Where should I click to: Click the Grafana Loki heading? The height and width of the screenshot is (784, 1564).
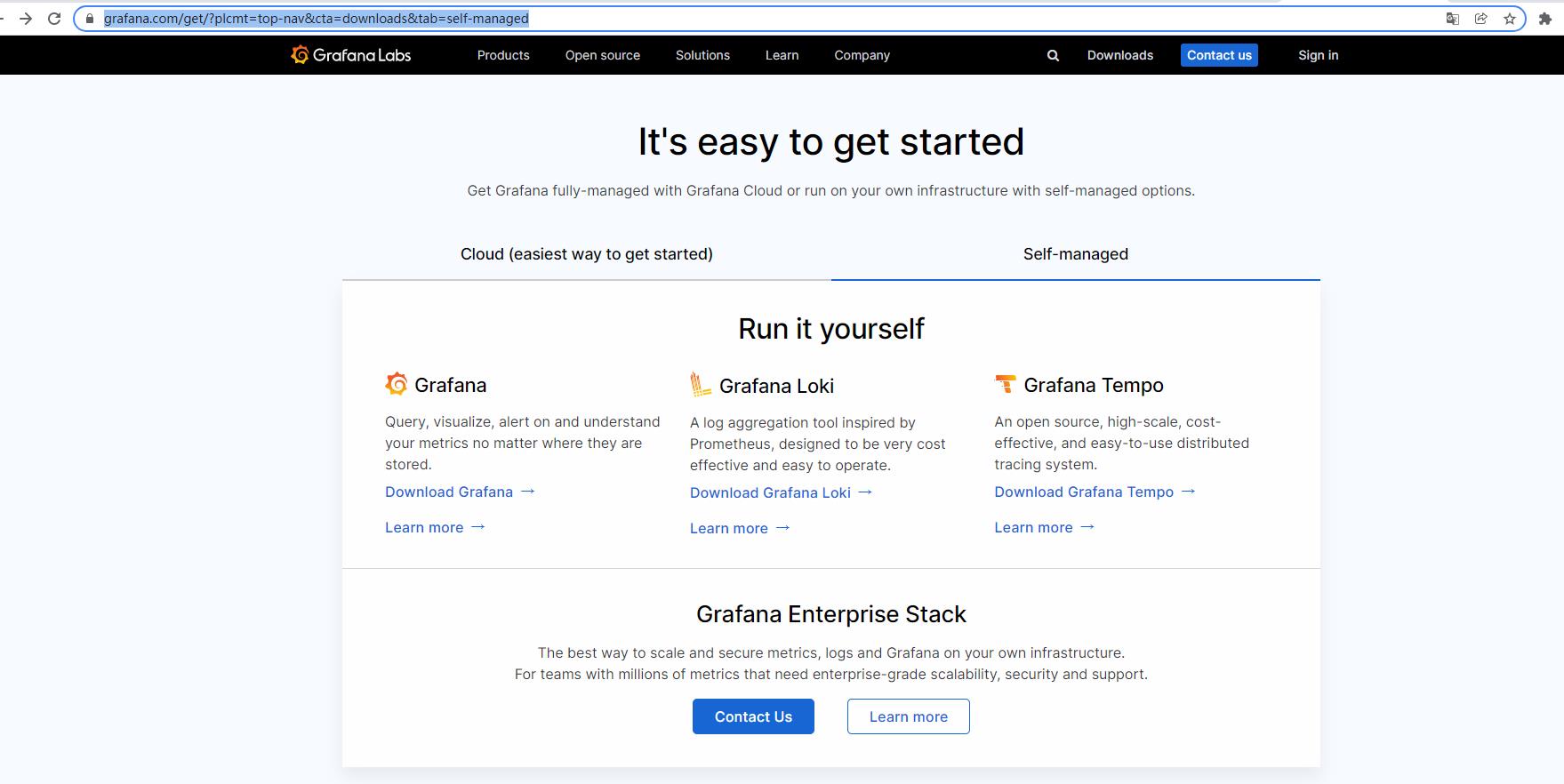point(776,386)
